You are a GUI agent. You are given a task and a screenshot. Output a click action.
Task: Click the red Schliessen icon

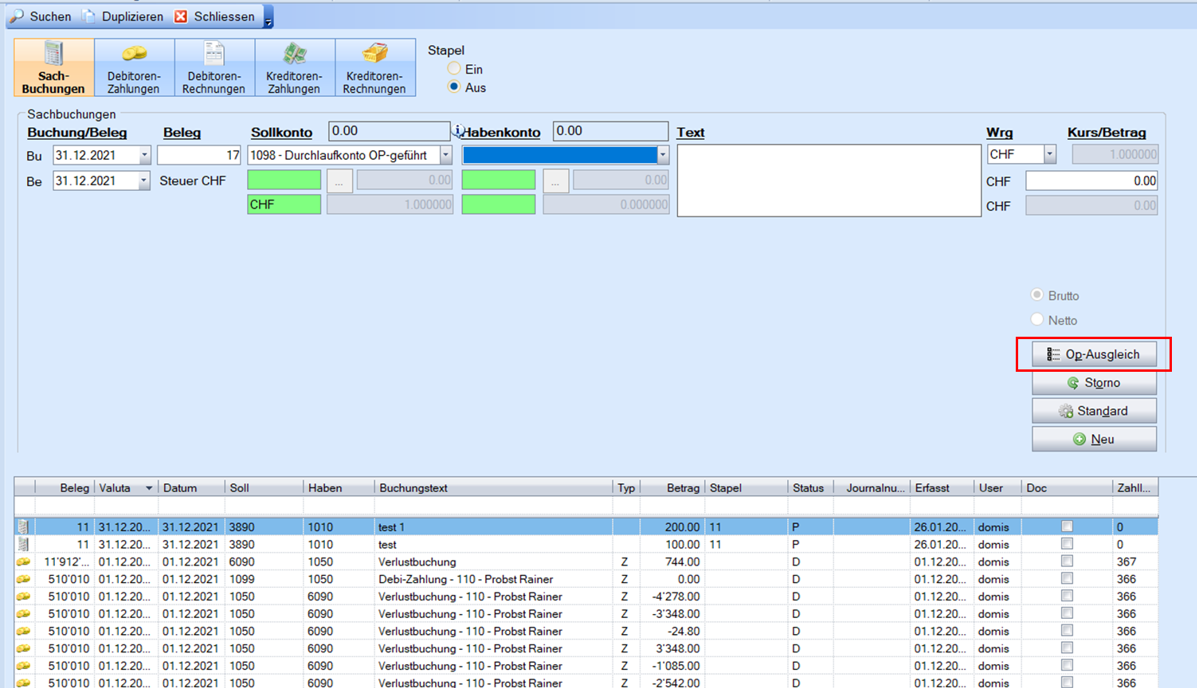(181, 17)
